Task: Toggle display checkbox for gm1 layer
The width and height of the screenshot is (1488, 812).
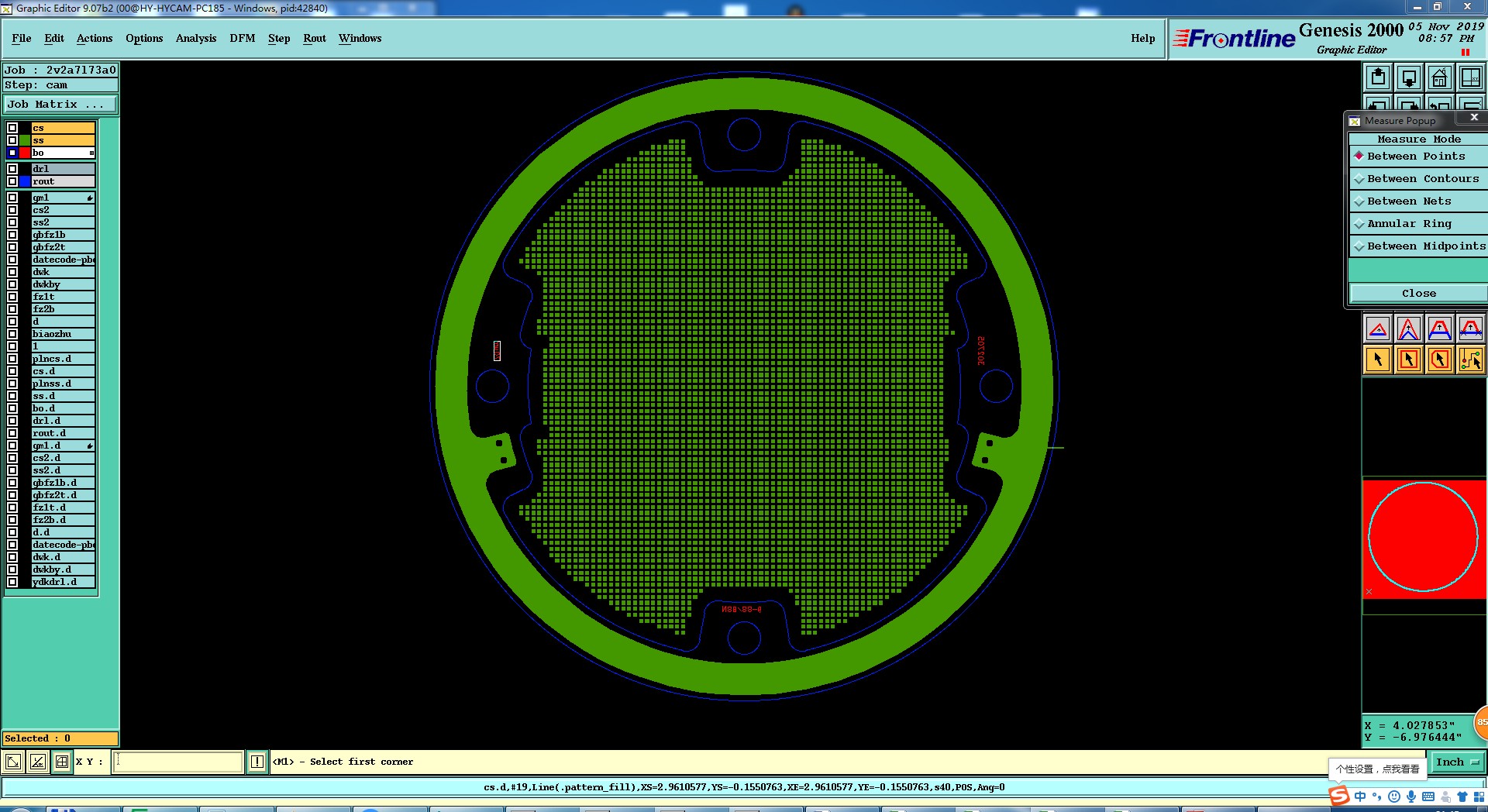Action: tap(12, 198)
